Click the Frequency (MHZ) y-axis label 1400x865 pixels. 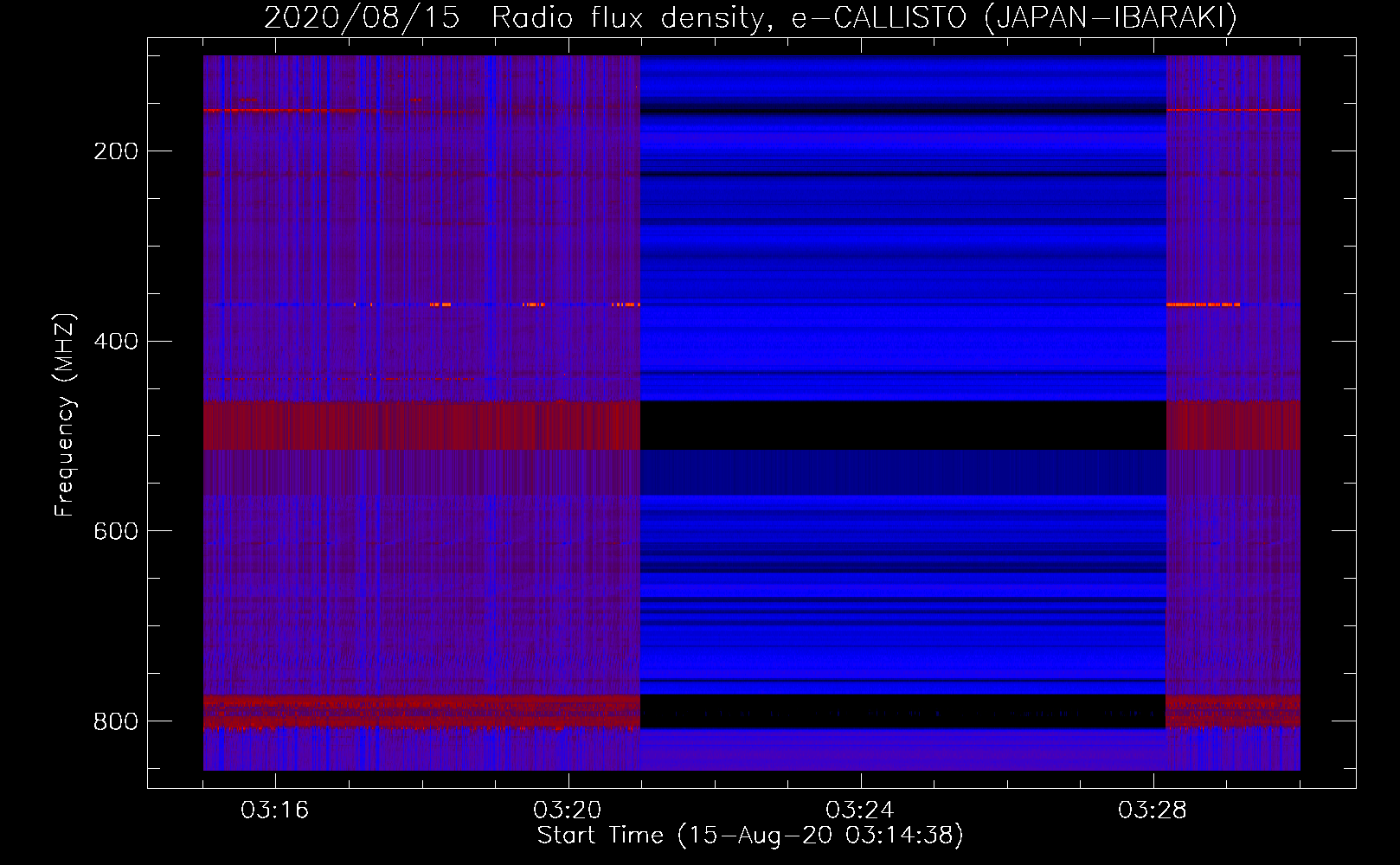click(65, 415)
